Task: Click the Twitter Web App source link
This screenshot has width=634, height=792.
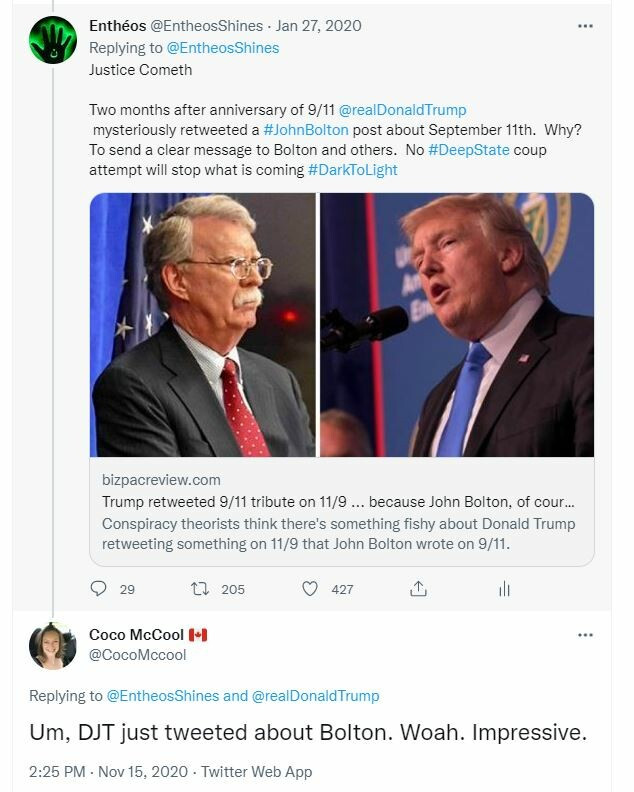Action: point(257,772)
